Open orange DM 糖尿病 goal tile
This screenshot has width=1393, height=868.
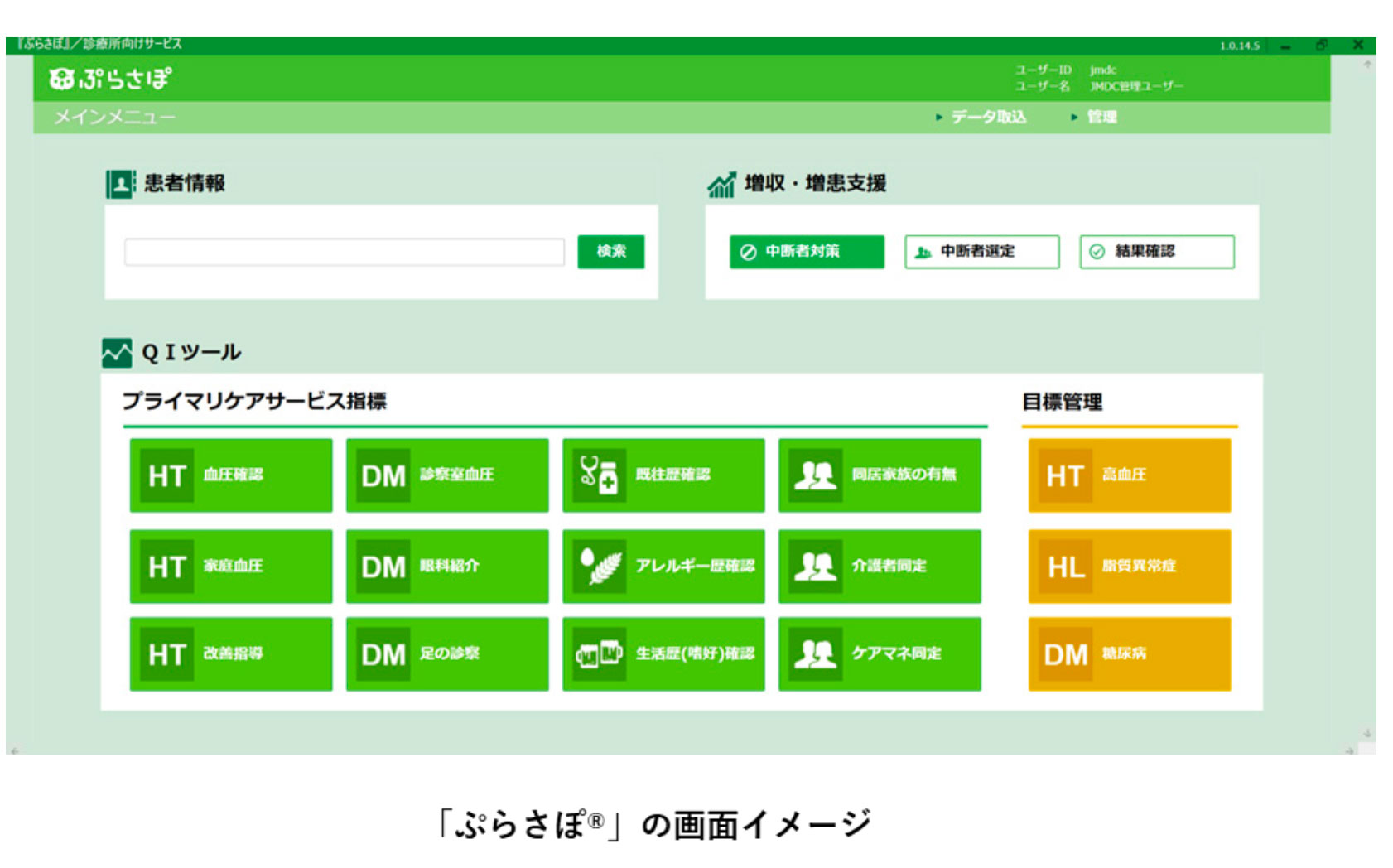1130,654
